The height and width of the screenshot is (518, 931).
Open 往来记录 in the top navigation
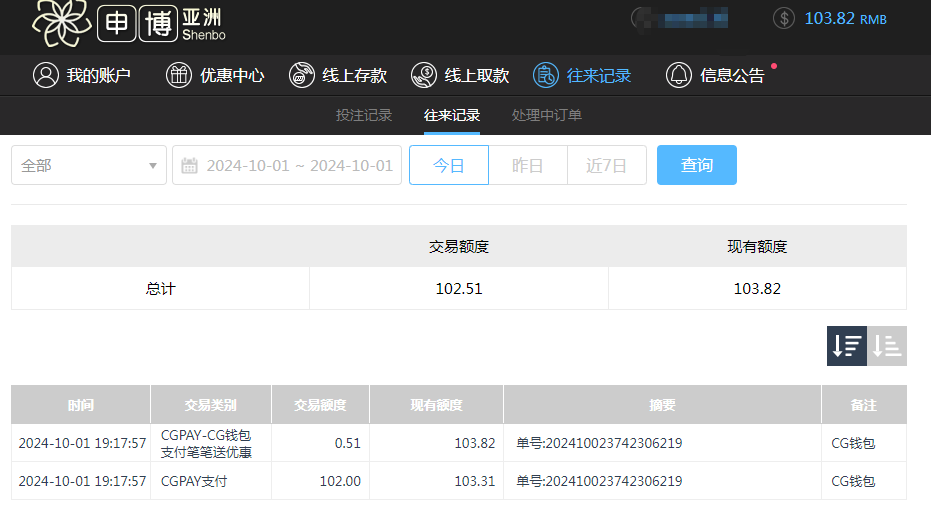[583, 75]
